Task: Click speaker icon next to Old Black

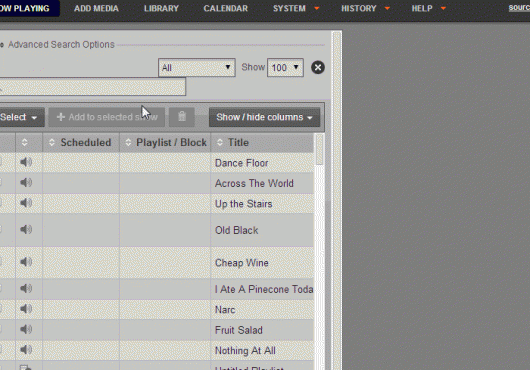Action: click(x=26, y=229)
